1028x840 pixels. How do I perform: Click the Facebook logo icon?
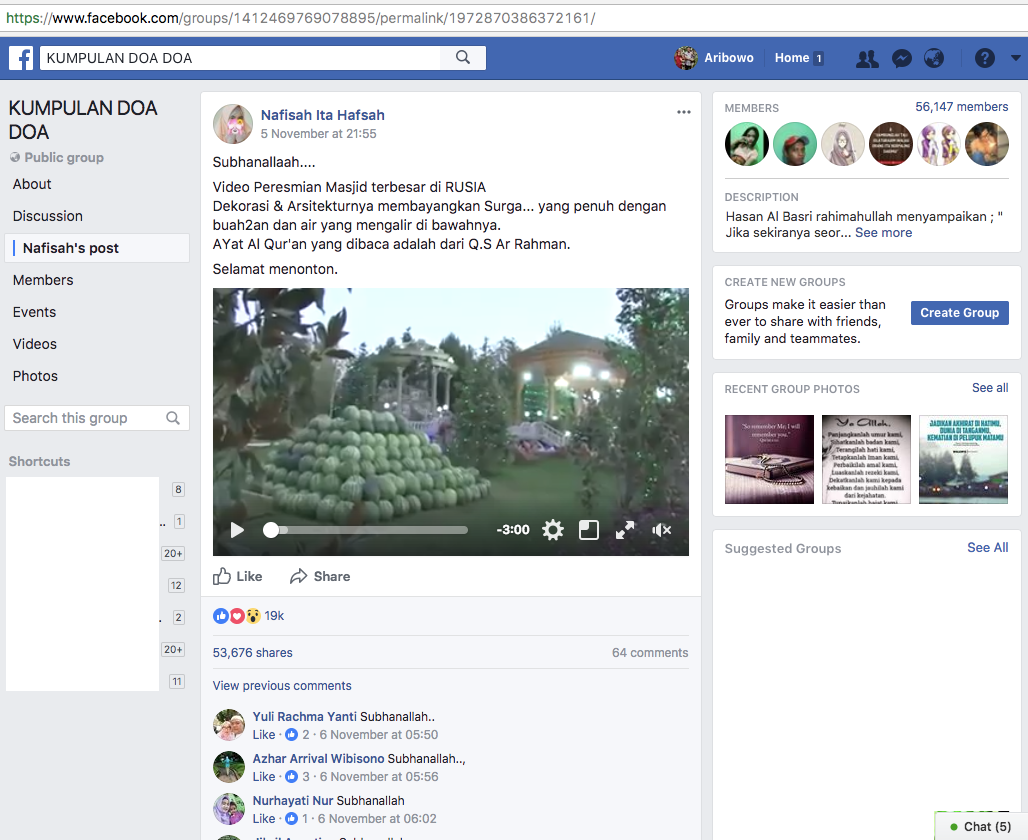21,58
